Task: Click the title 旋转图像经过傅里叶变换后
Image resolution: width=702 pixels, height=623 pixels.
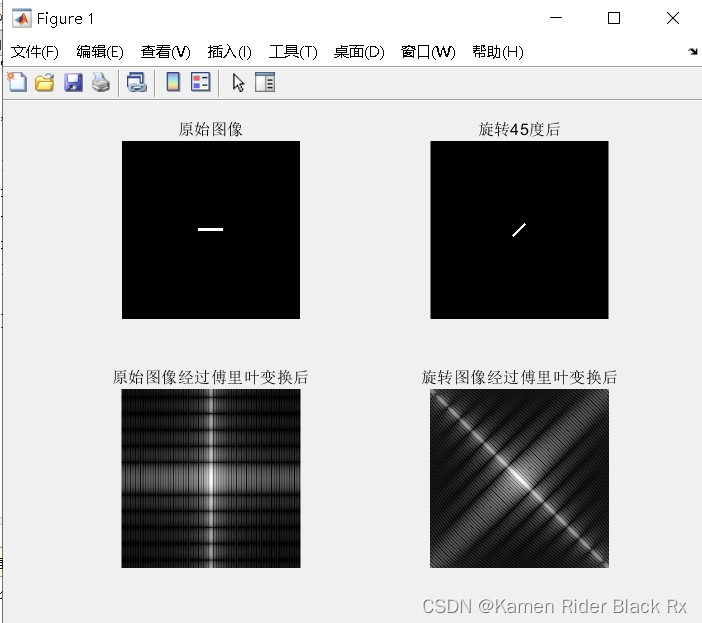Action: [x=519, y=377]
